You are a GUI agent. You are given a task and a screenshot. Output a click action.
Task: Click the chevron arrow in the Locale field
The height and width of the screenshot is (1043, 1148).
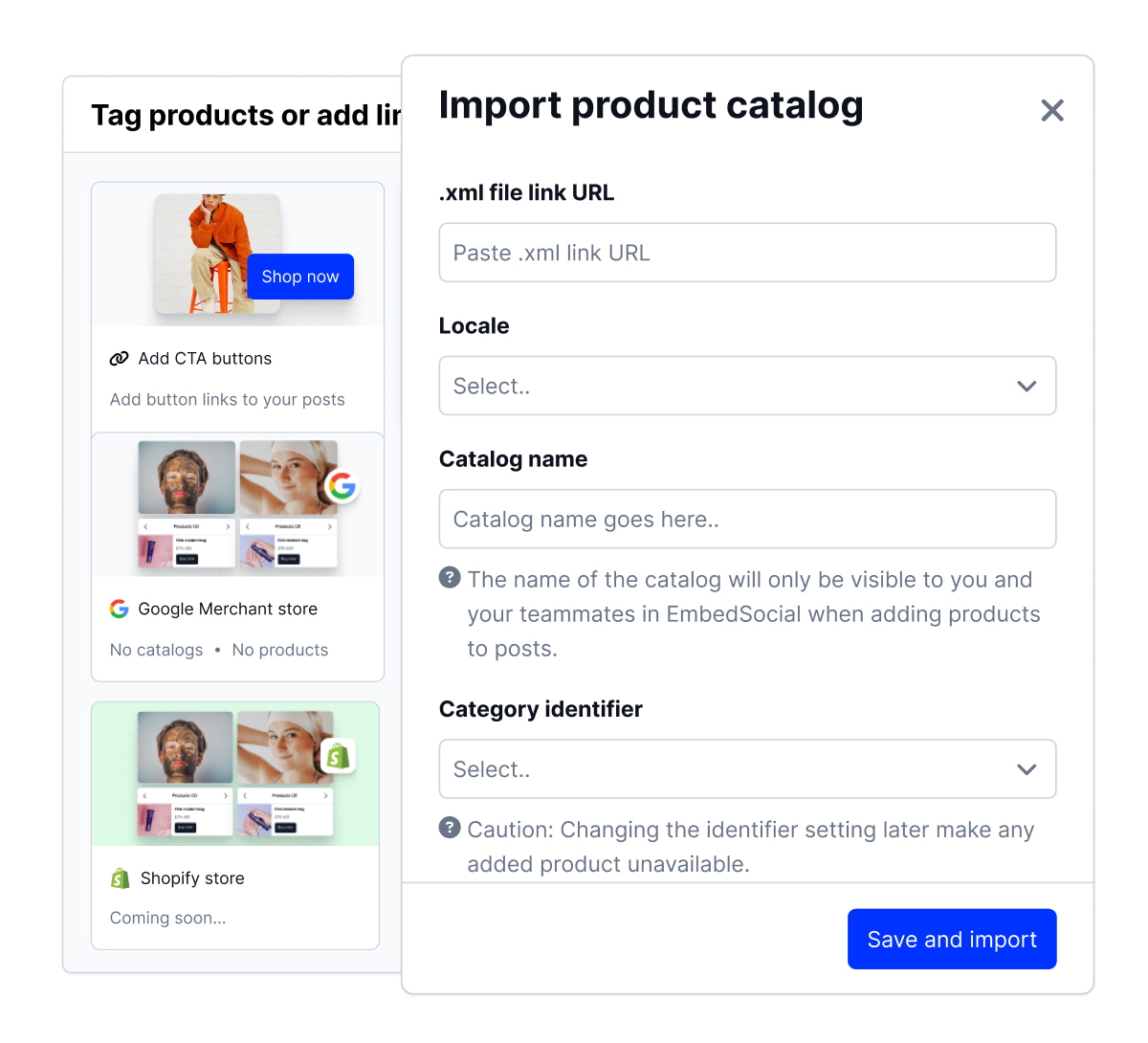[x=1027, y=387]
